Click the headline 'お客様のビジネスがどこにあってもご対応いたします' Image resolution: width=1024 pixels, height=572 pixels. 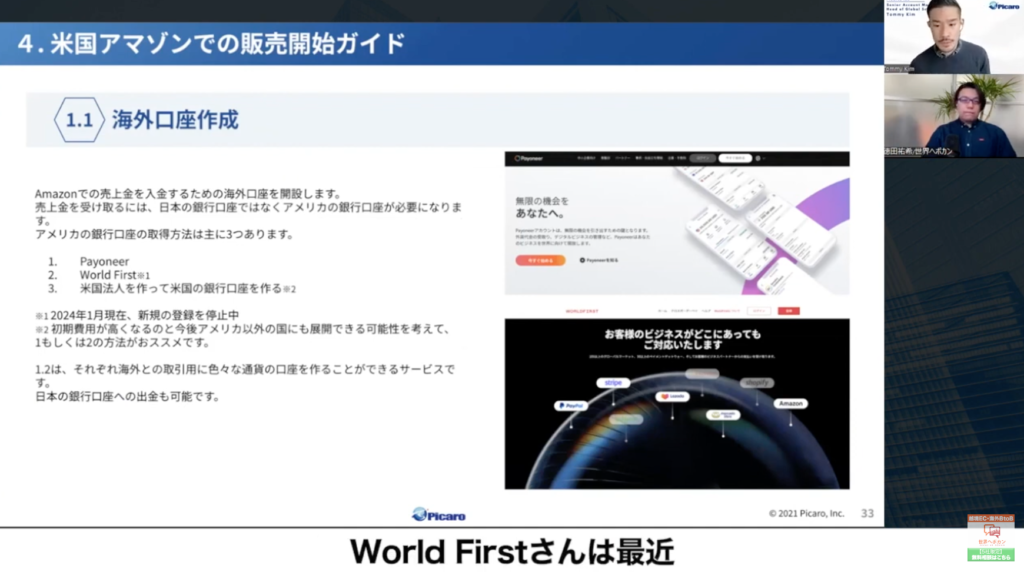pos(682,339)
